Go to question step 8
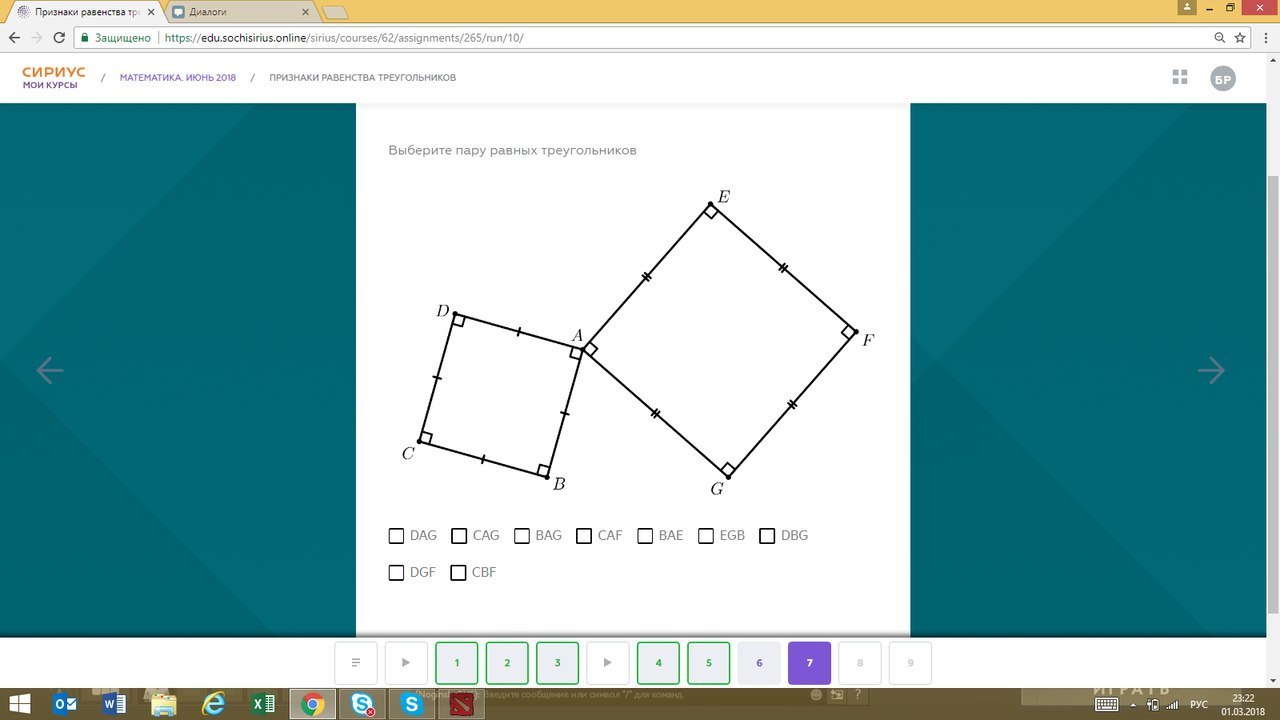This screenshot has width=1280, height=720. (860, 663)
